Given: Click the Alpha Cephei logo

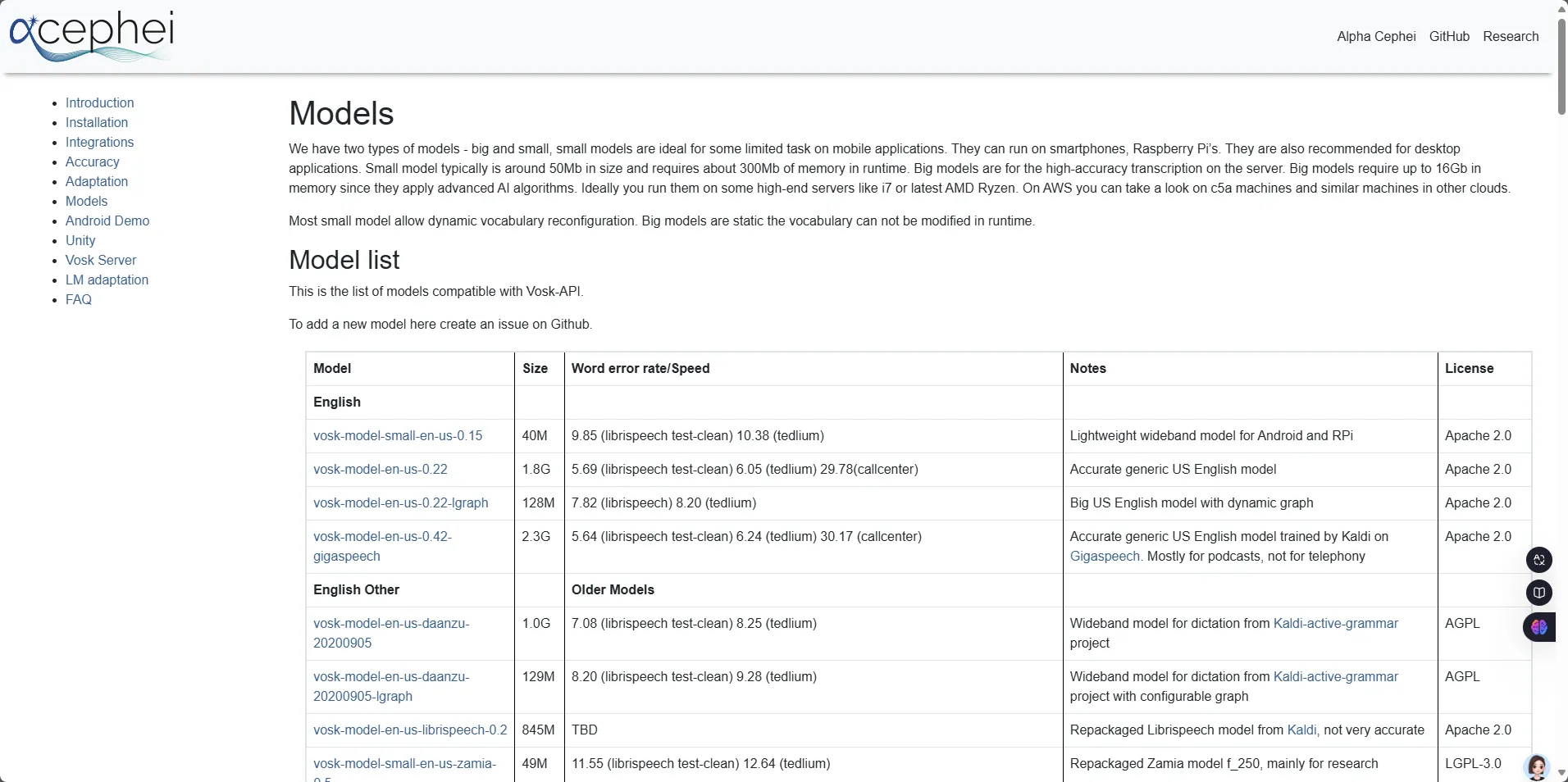Looking at the screenshot, I should pos(91,36).
